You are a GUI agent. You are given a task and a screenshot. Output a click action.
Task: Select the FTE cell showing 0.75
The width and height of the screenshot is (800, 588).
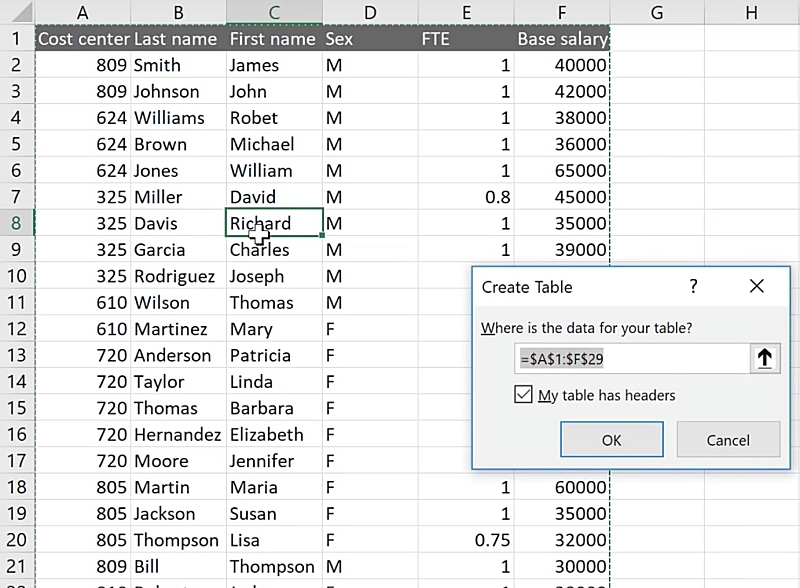pos(465,540)
